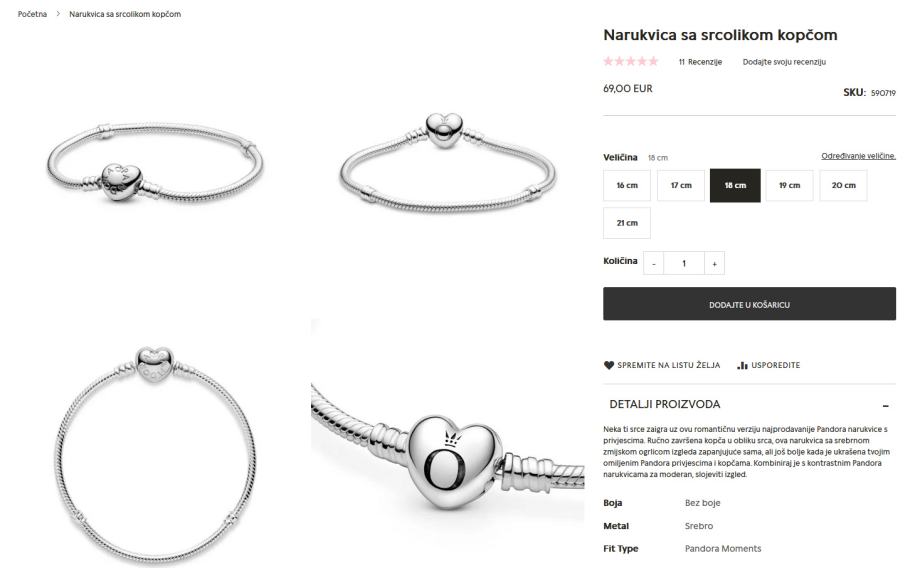Increase quantity with plus button
Screen dimensions: 920x568
[x=714, y=263]
